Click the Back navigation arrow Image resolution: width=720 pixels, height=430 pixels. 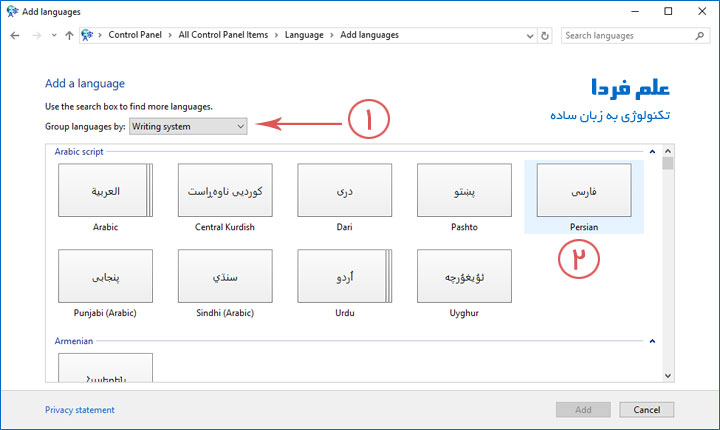[x=15, y=35]
